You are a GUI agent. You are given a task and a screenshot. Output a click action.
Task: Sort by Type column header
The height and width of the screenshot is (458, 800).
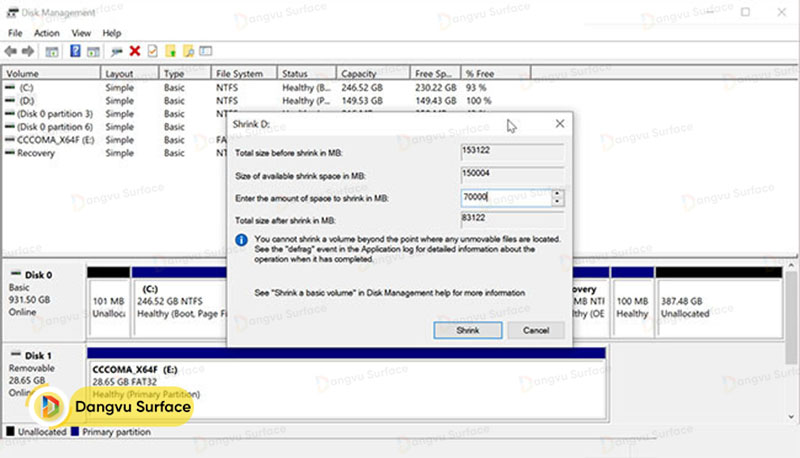pyautogui.click(x=185, y=73)
